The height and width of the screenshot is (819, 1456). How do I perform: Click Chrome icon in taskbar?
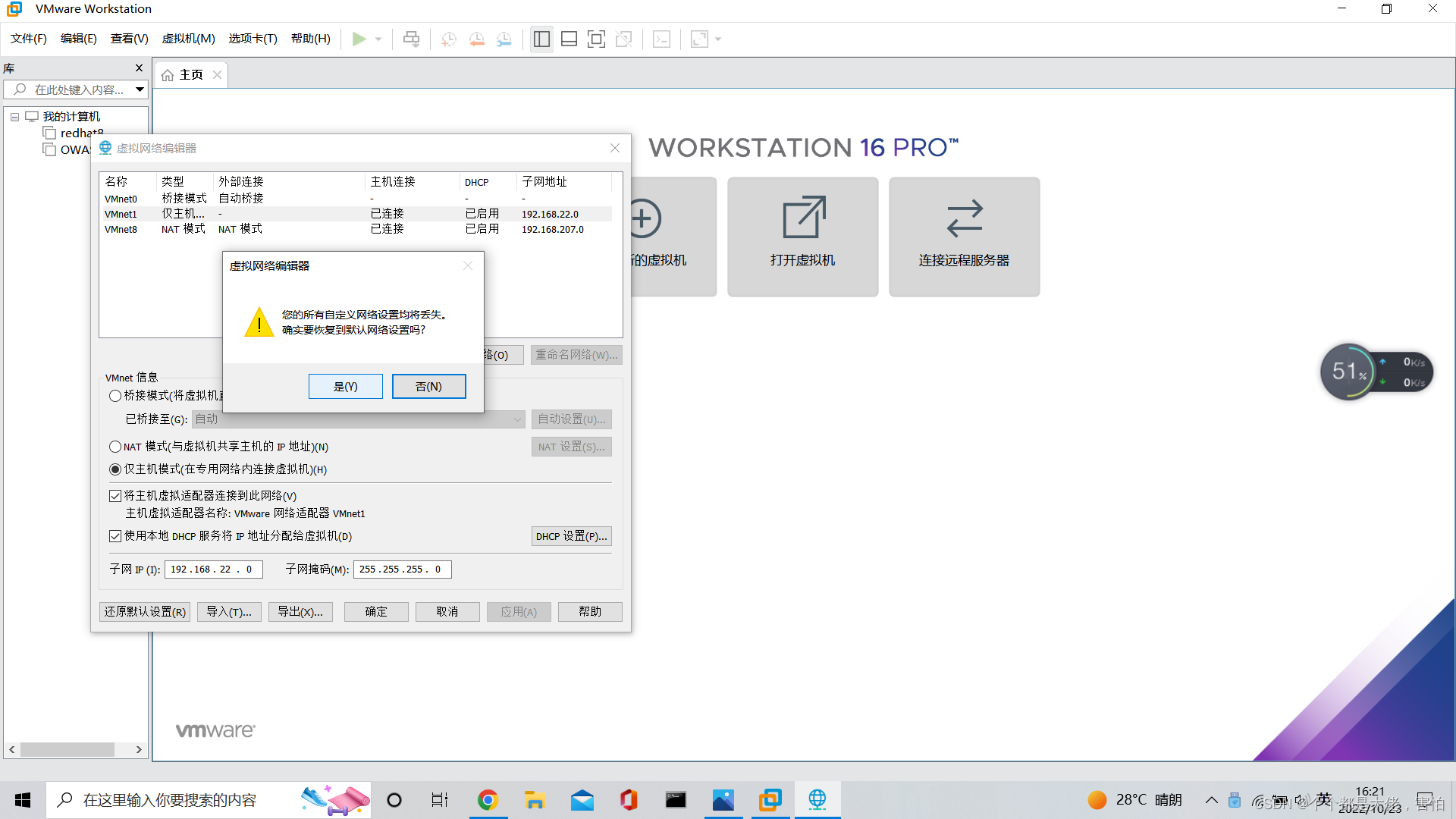pyautogui.click(x=488, y=800)
